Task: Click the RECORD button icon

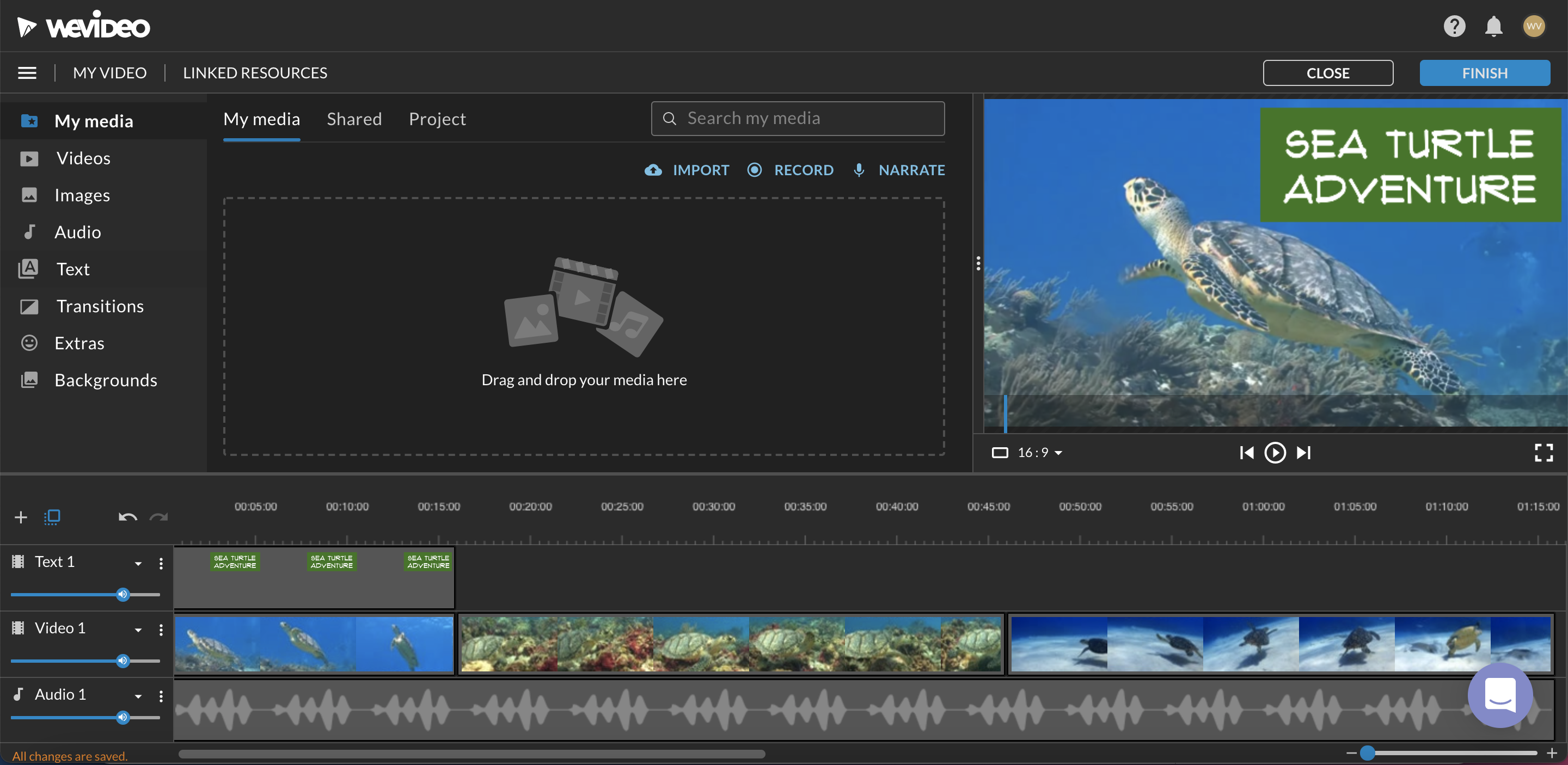Action: coord(756,170)
